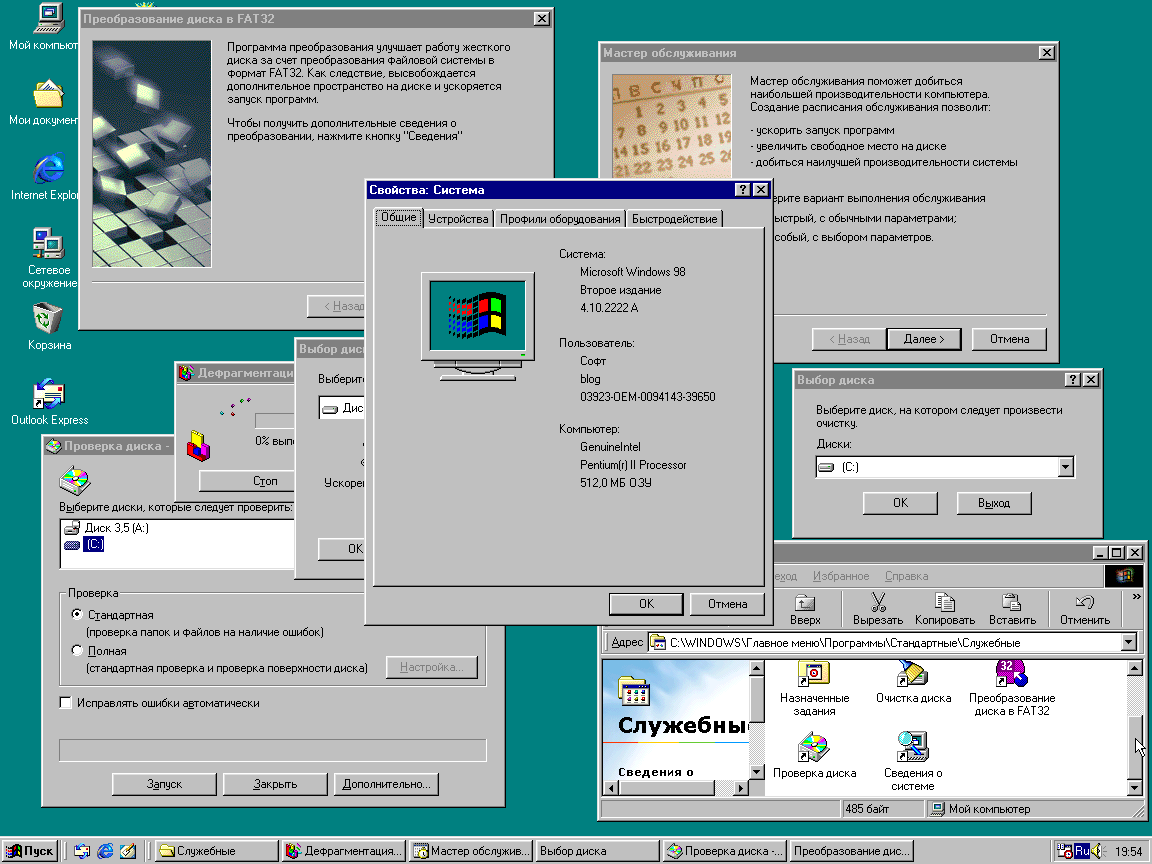Switch to Преобразование диска taskbar button
1152x864 pixels.
852,851
